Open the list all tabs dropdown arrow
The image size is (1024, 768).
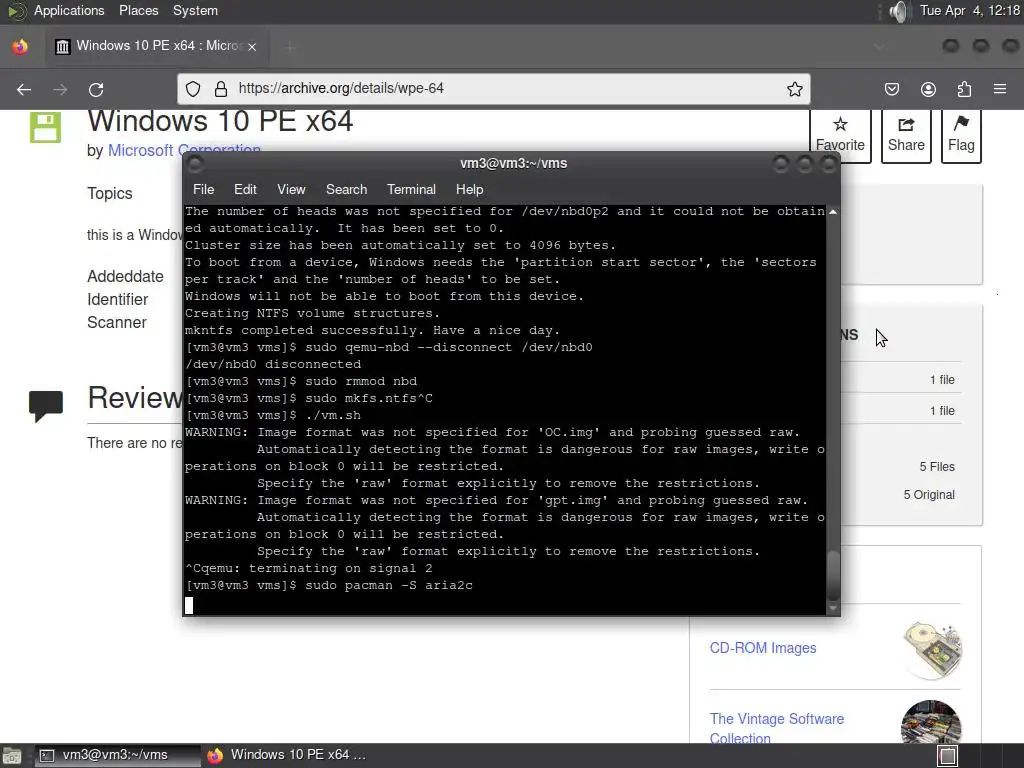[x=878, y=46]
